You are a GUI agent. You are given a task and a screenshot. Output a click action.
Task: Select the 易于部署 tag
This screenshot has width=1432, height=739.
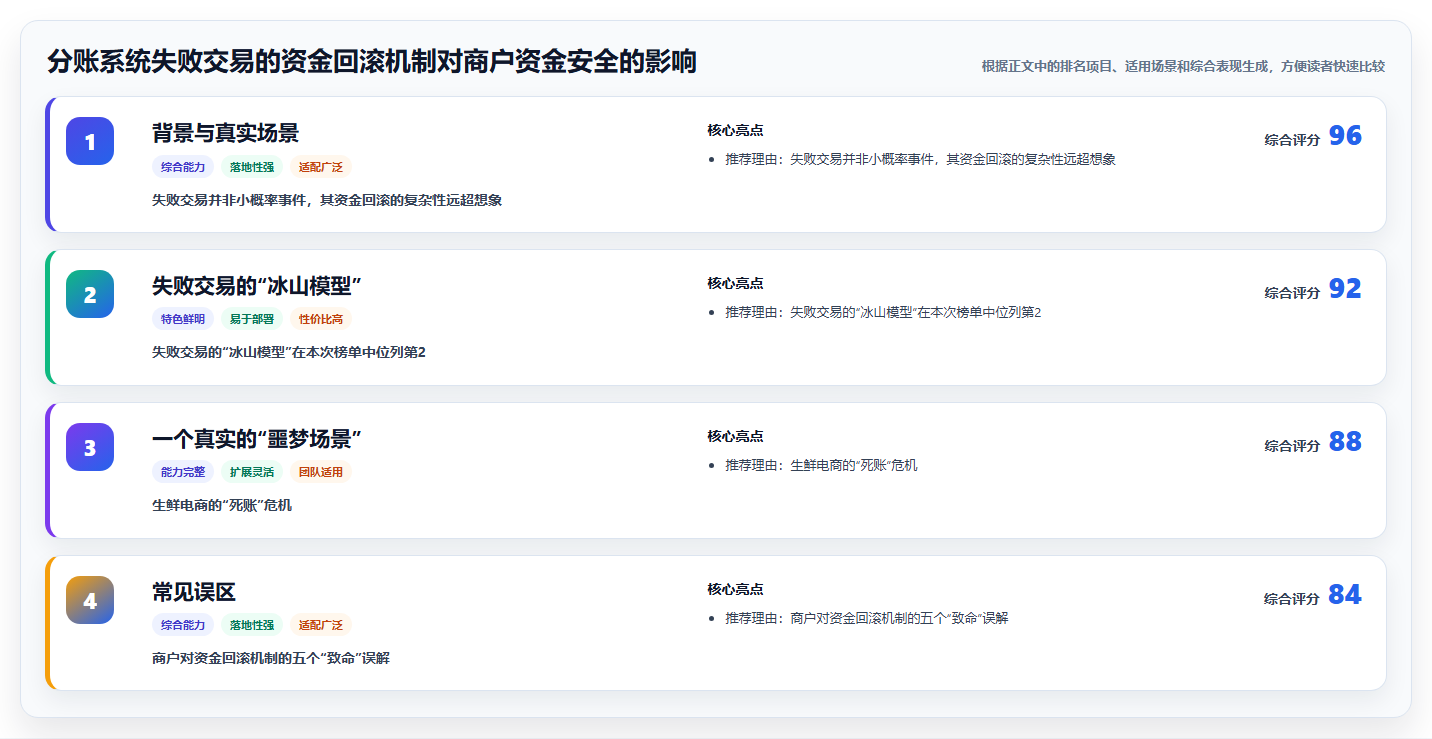click(x=252, y=320)
